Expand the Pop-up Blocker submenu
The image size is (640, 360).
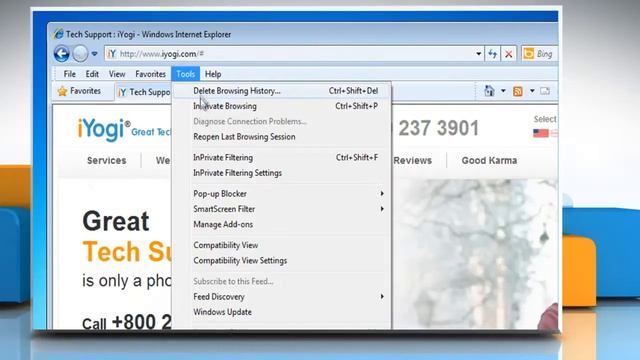tap(282, 194)
